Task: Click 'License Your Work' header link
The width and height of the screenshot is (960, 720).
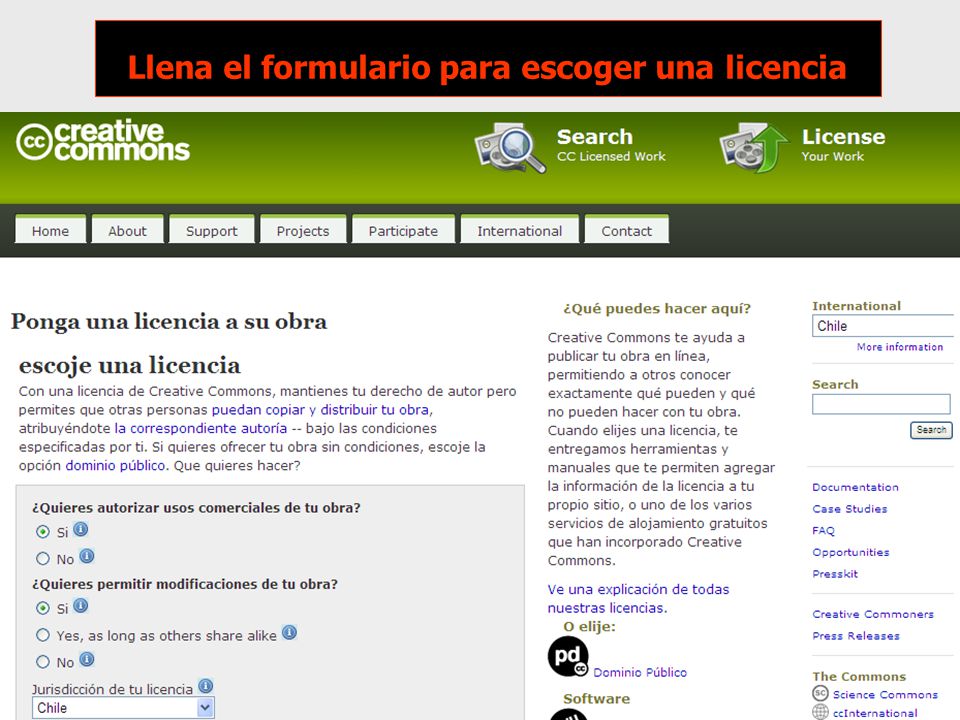Action: (844, 145)
